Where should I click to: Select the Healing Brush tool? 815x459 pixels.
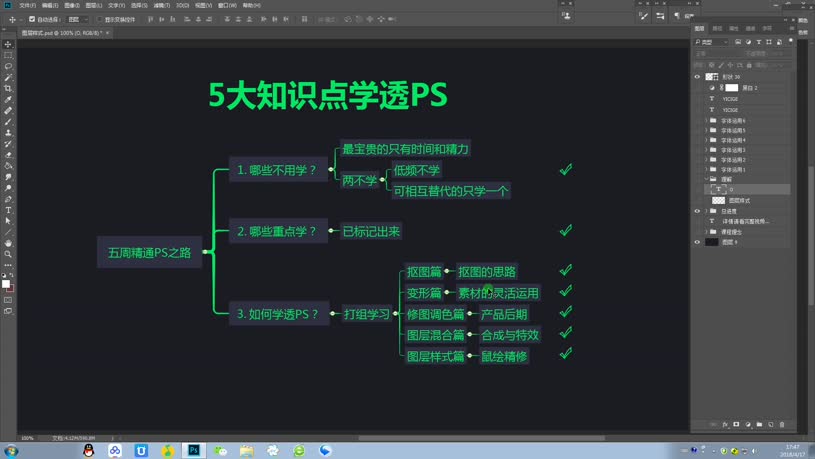pyautogui.click(x=8, y=110)
